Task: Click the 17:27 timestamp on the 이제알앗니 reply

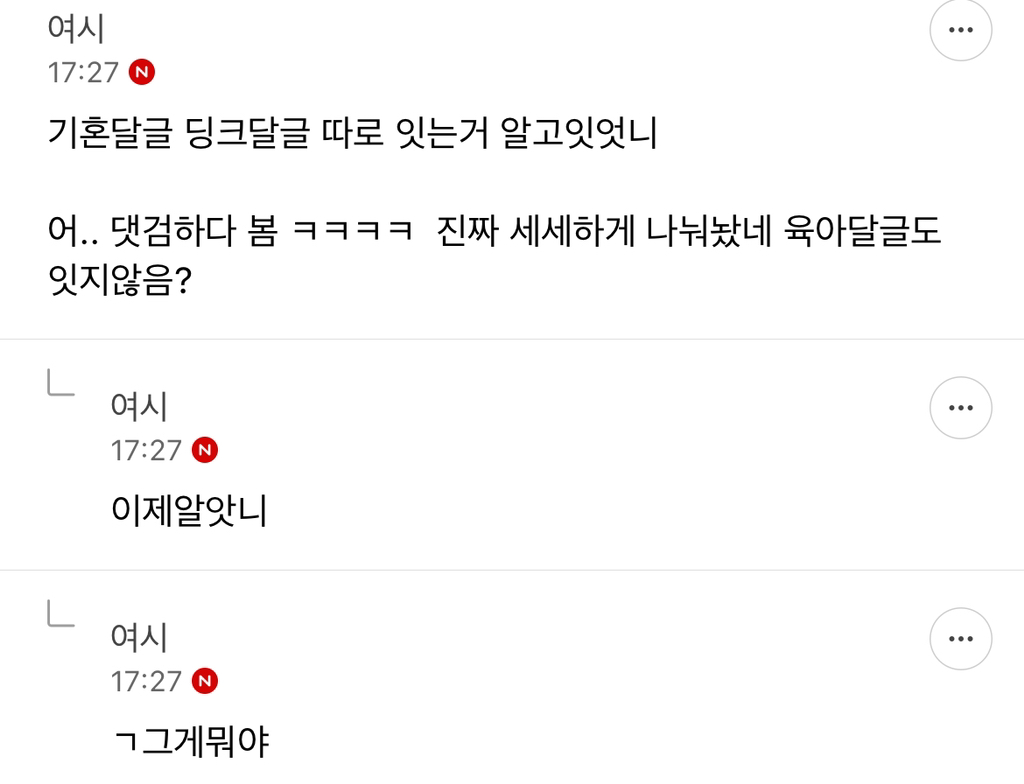Action: 146,450
